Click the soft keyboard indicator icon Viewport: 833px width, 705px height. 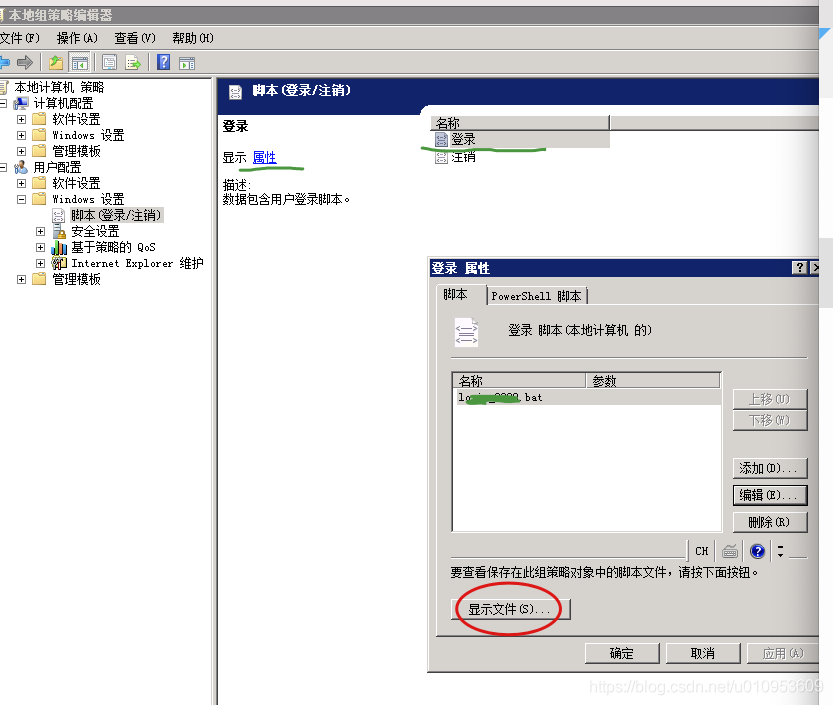(730, 551)
